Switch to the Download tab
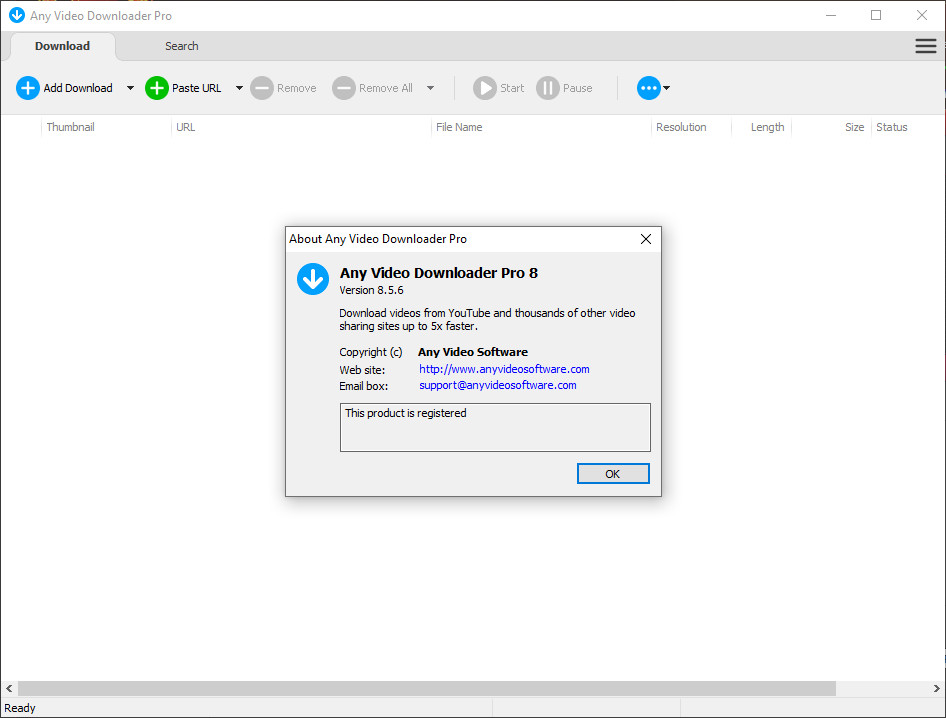 pyautogui.click(x=62, y=46)
